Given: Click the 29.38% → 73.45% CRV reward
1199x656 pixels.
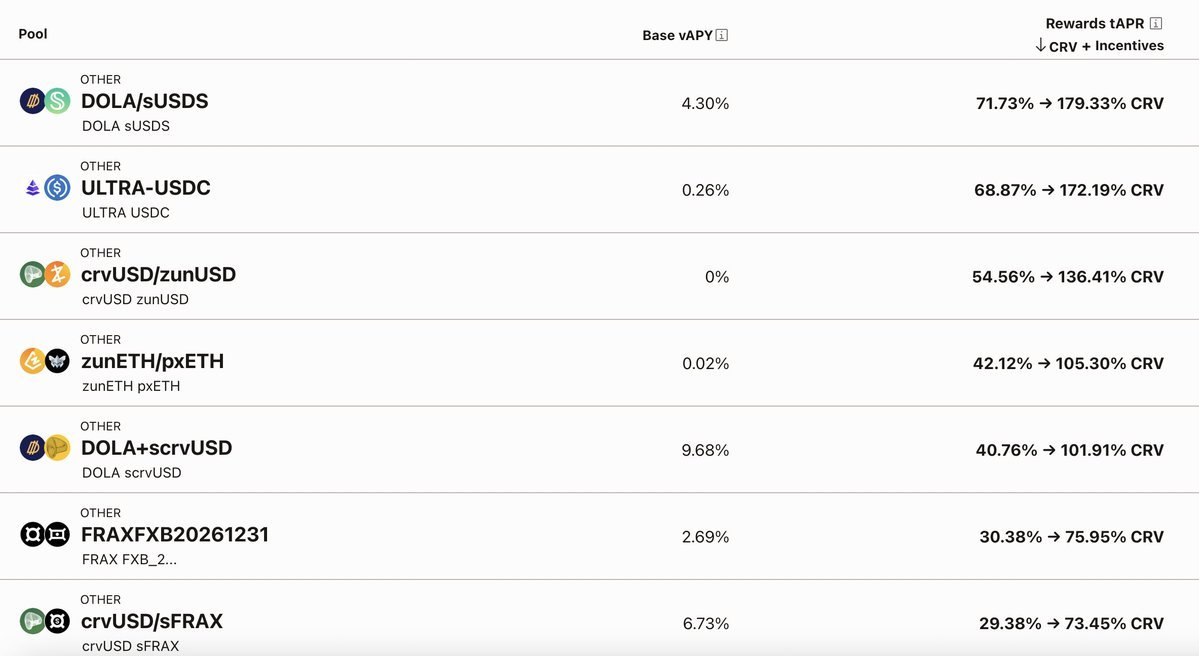Looking at the screenshot, I should (1071, 623).
